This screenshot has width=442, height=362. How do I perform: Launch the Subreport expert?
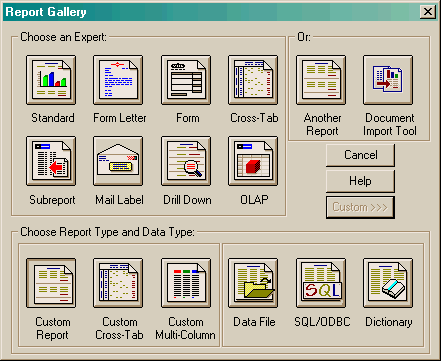[x=51, y=161]
